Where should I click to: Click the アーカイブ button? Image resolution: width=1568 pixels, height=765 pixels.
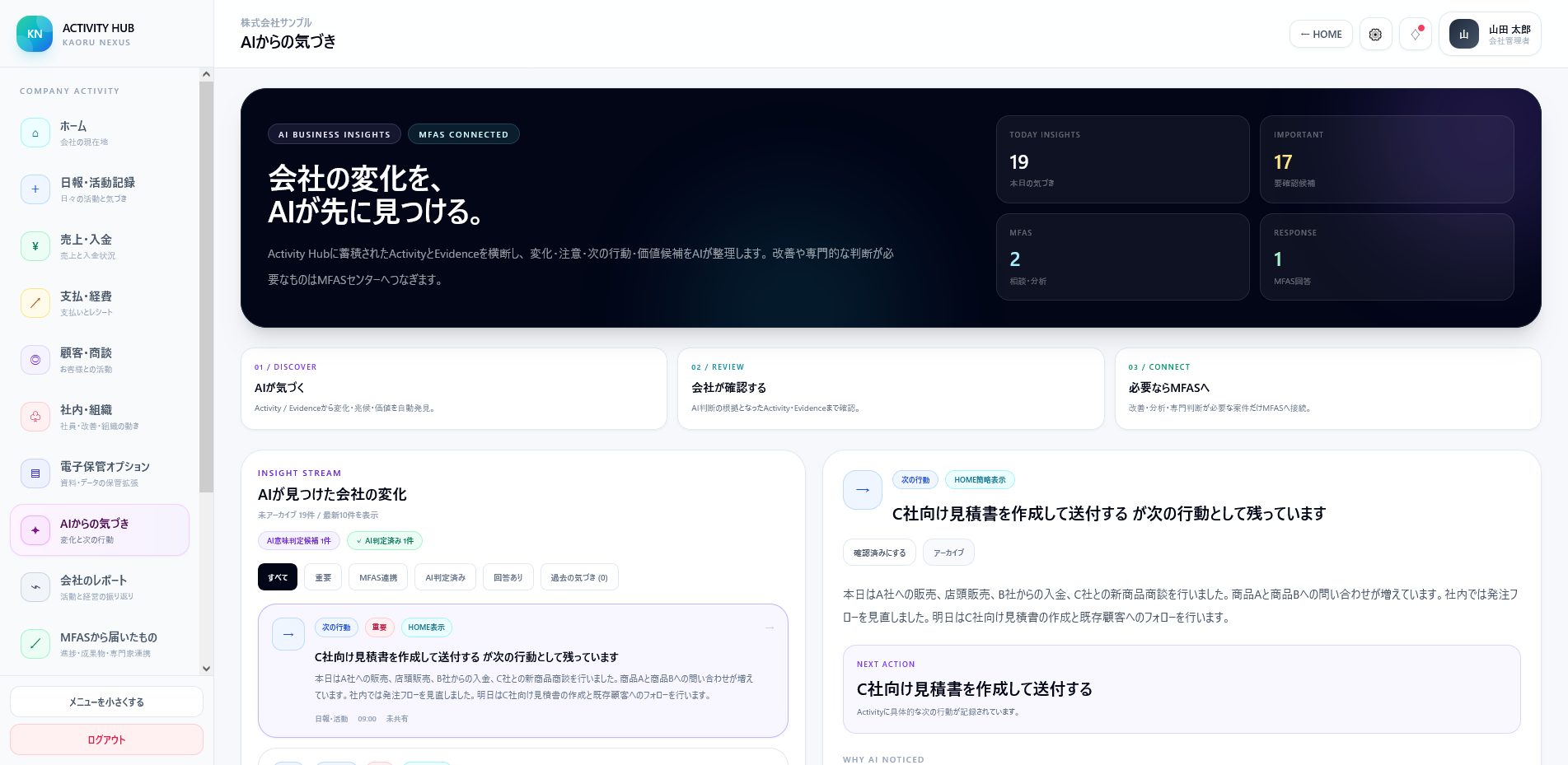(x=948, y=553)
